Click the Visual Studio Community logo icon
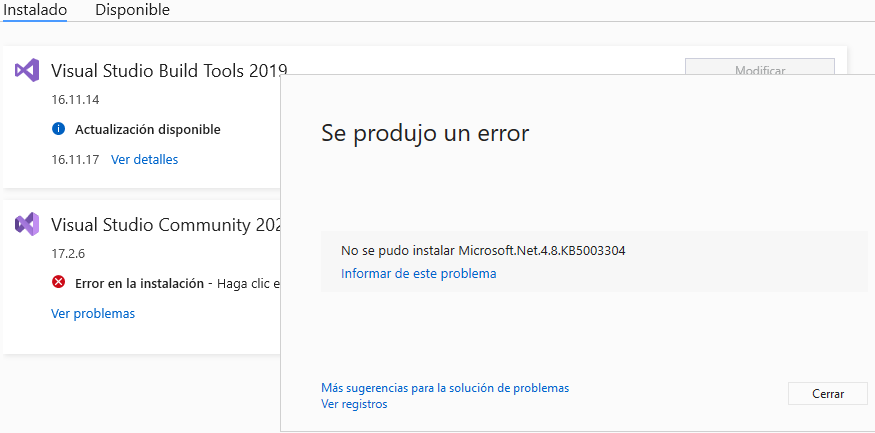875x433 pixels. coord(27,224)
